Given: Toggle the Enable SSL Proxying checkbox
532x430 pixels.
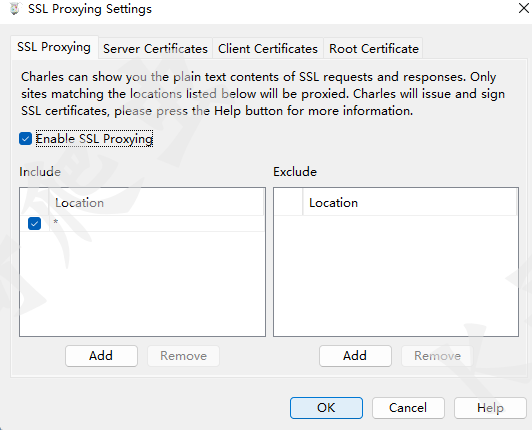Looking at the screenshot, I should (x=25, y=138).
